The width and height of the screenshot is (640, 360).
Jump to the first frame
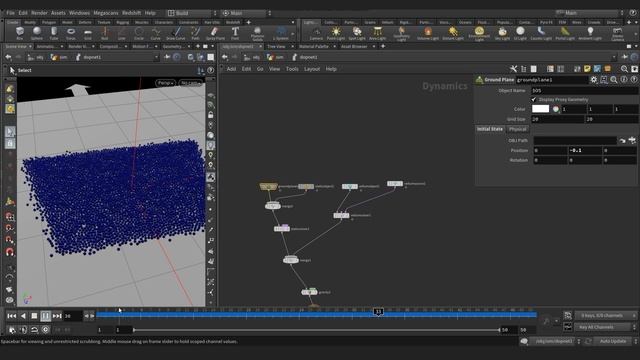(x=12, y=316)
